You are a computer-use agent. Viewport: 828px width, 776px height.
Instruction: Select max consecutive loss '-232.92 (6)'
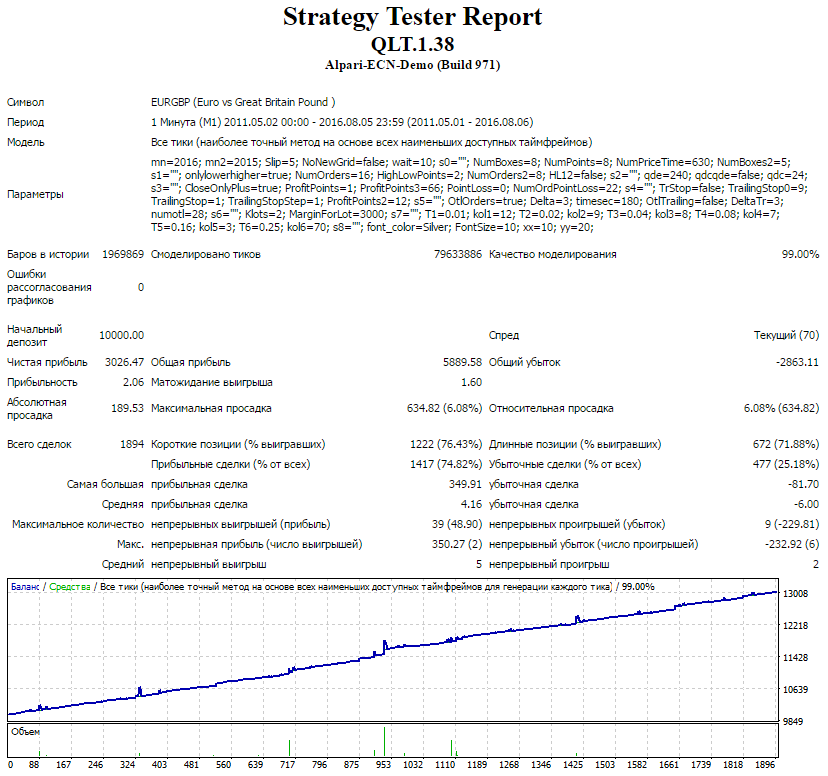(x=792, y=545)
